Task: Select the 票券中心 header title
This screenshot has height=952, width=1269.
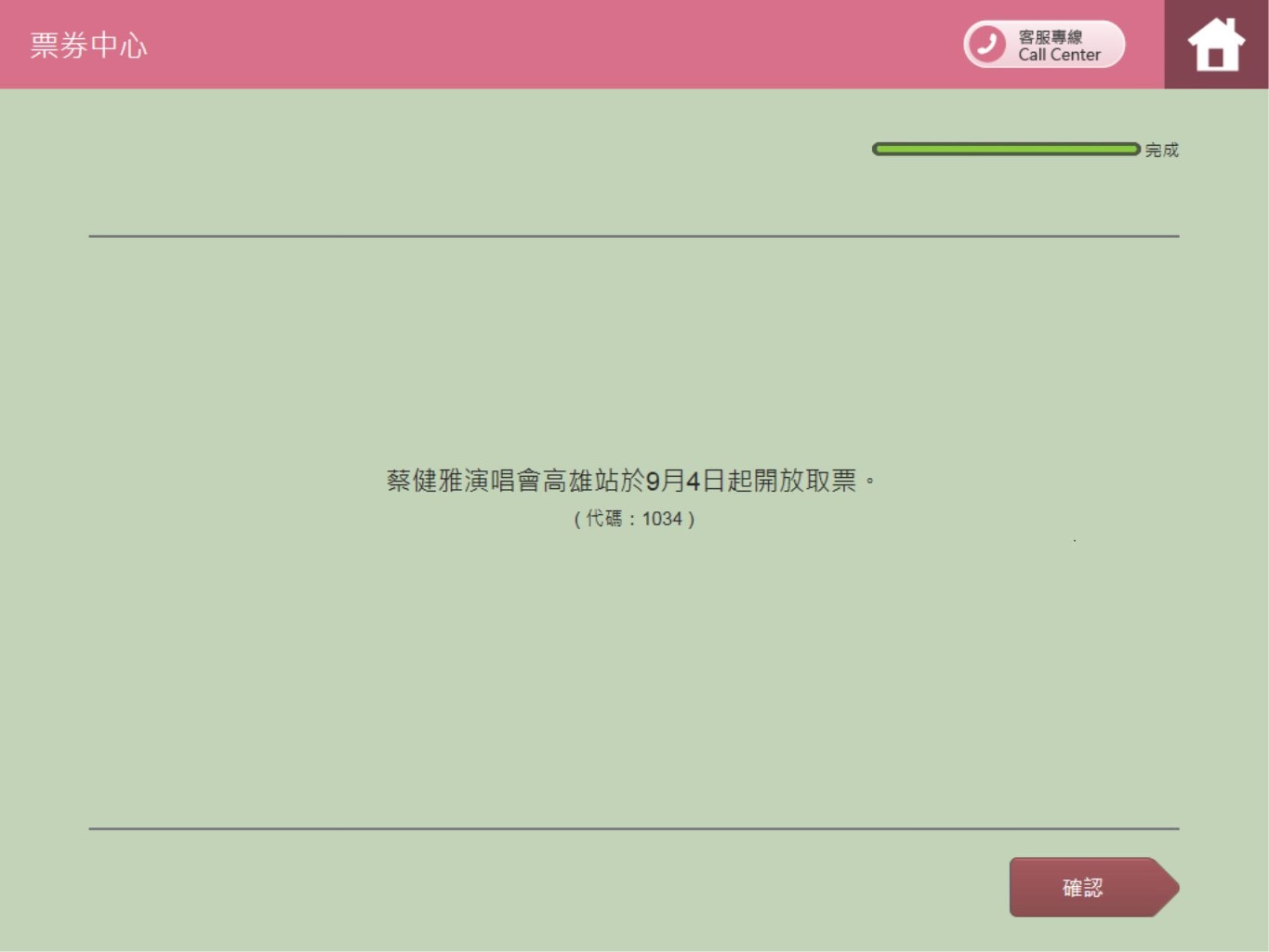Action: click(x=88, y=46)
